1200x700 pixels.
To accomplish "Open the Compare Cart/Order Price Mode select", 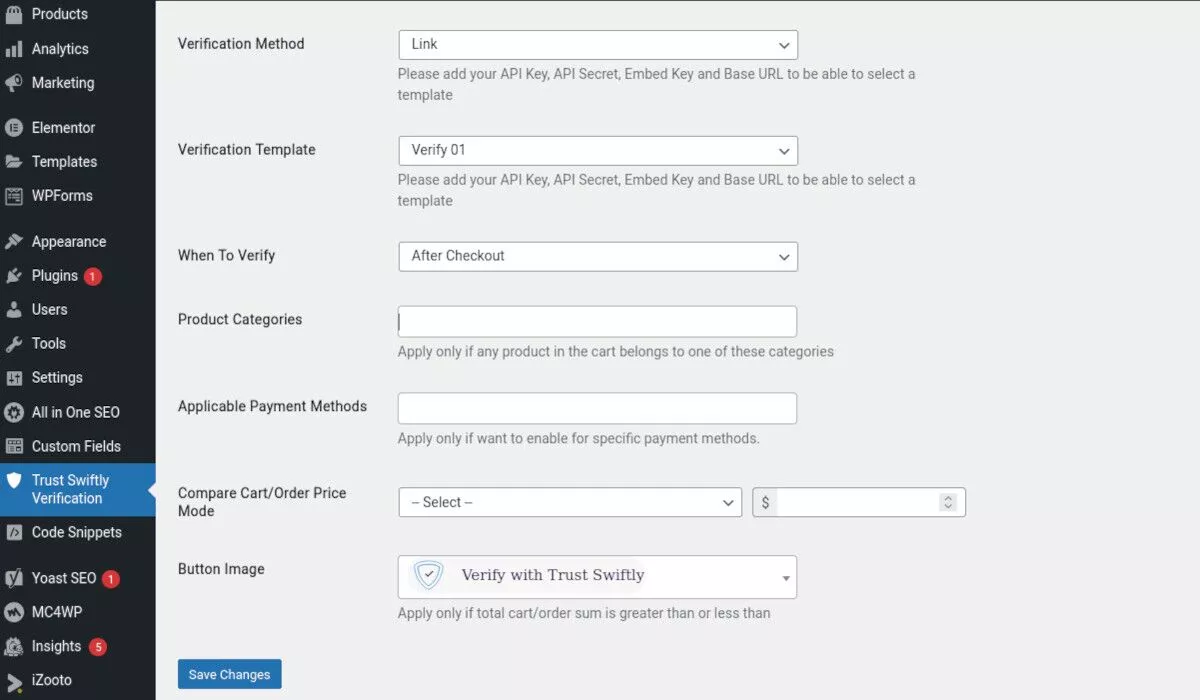I will 570,502.
